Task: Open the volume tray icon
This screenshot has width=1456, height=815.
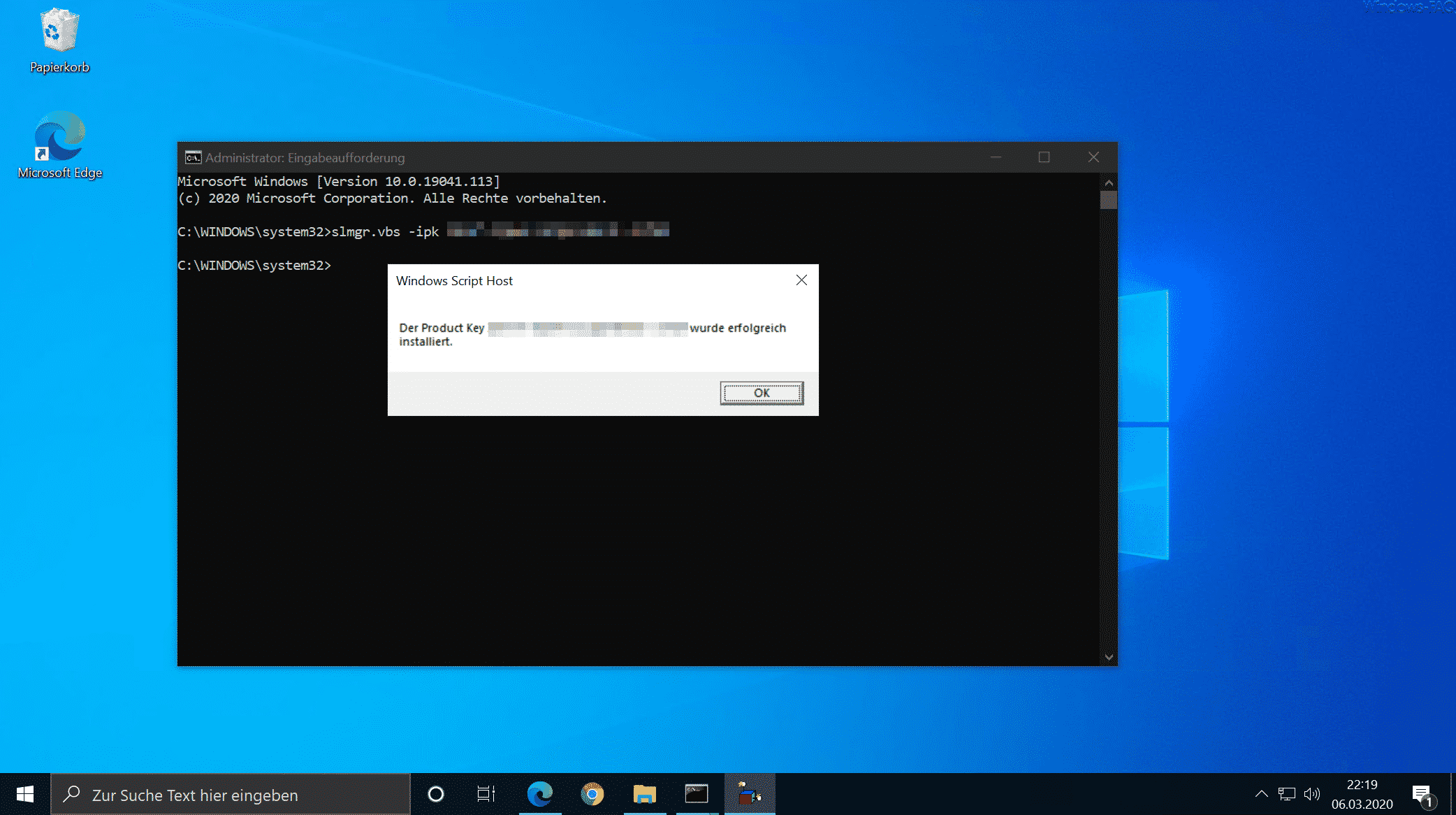Action: (1312, 794)
